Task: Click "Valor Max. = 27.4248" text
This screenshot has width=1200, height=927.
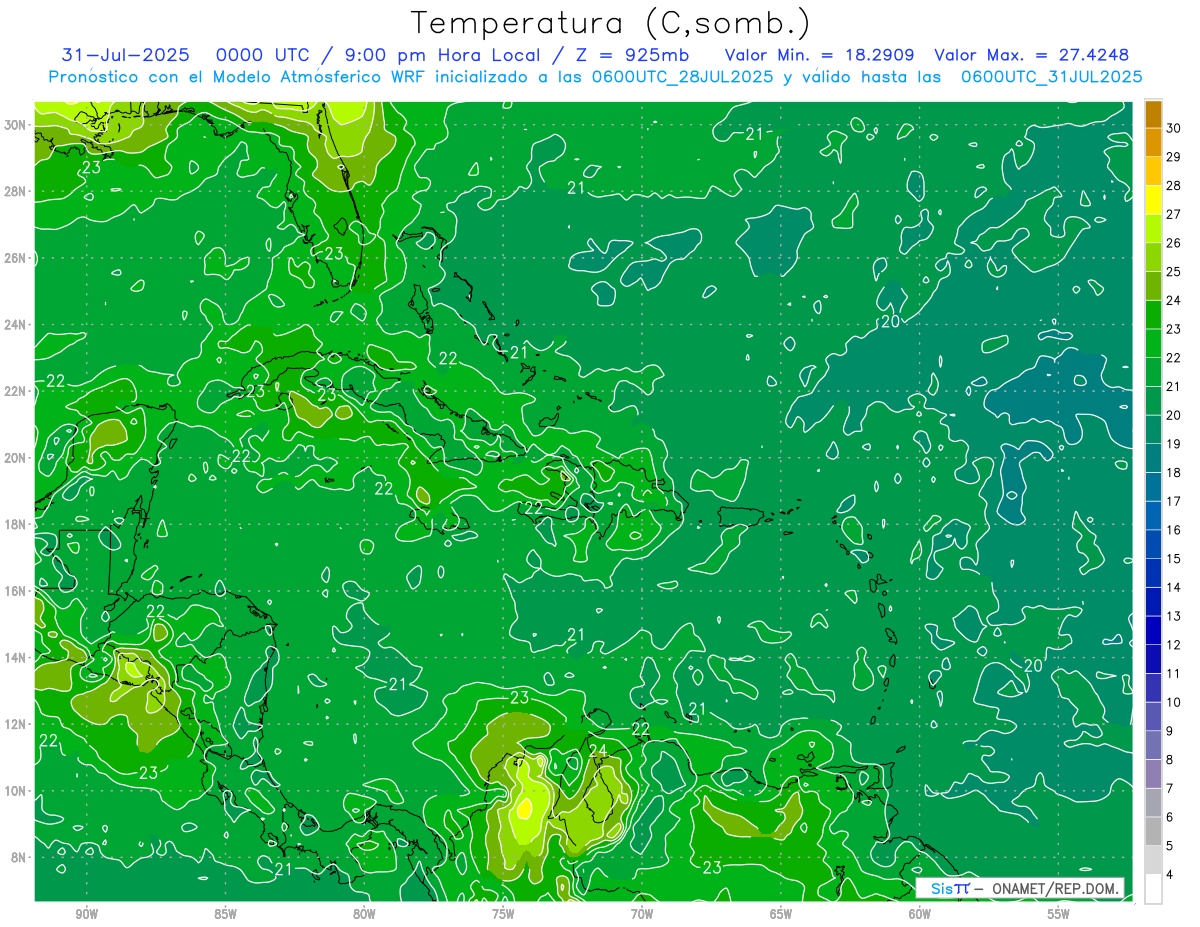Action: pos(1032,54)
